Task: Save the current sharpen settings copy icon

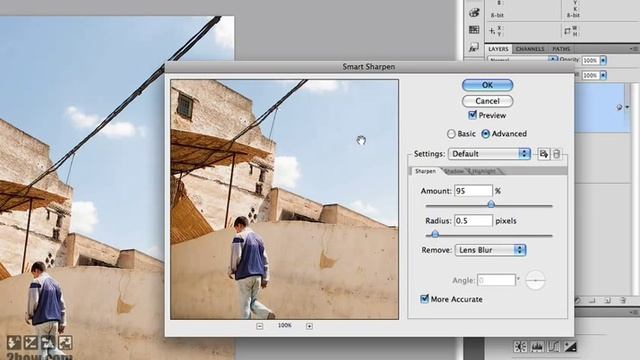Action: tap(544, 154)
